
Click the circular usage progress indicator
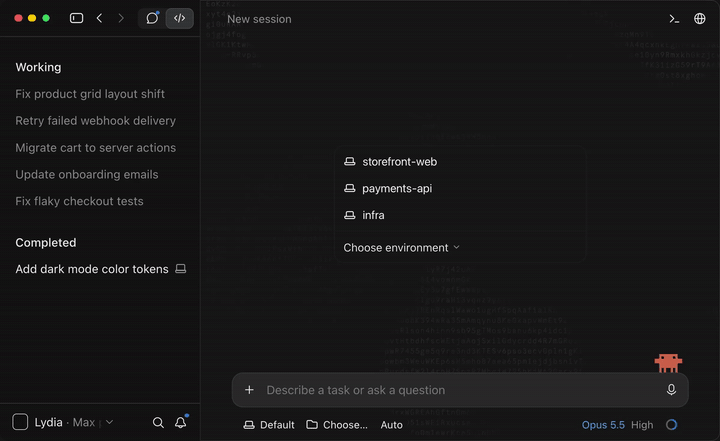pyautogui.click(x=671, y=424)
